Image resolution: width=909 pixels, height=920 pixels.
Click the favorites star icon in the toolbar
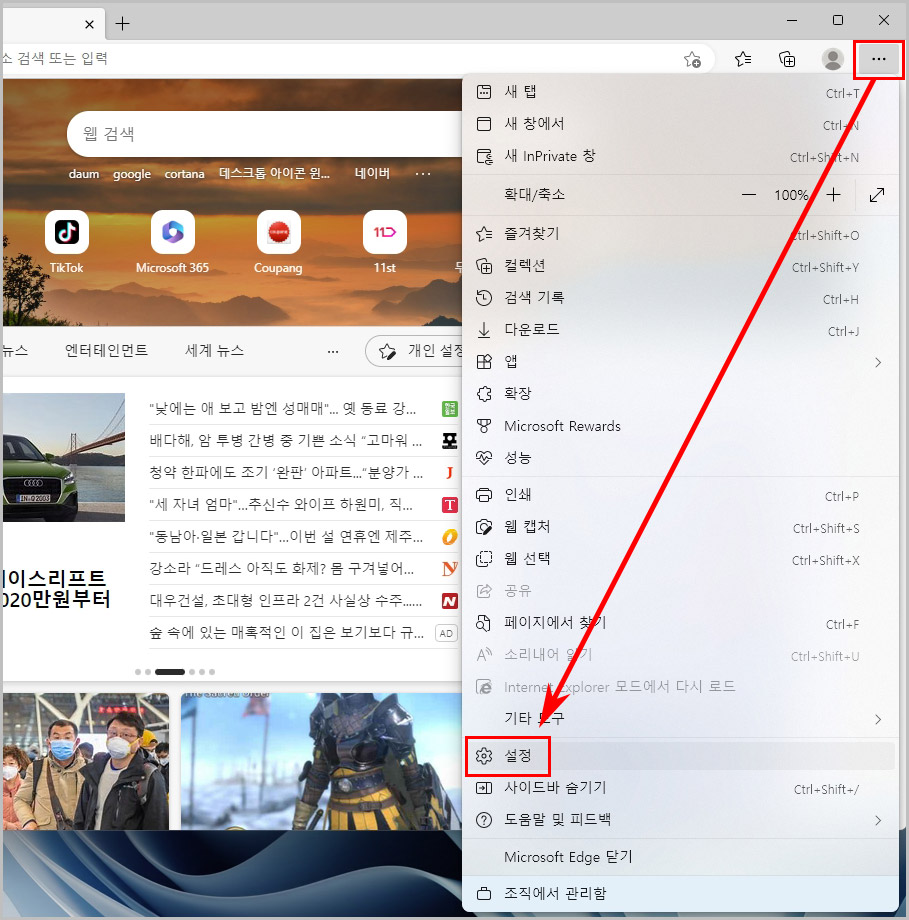(743, 59)
